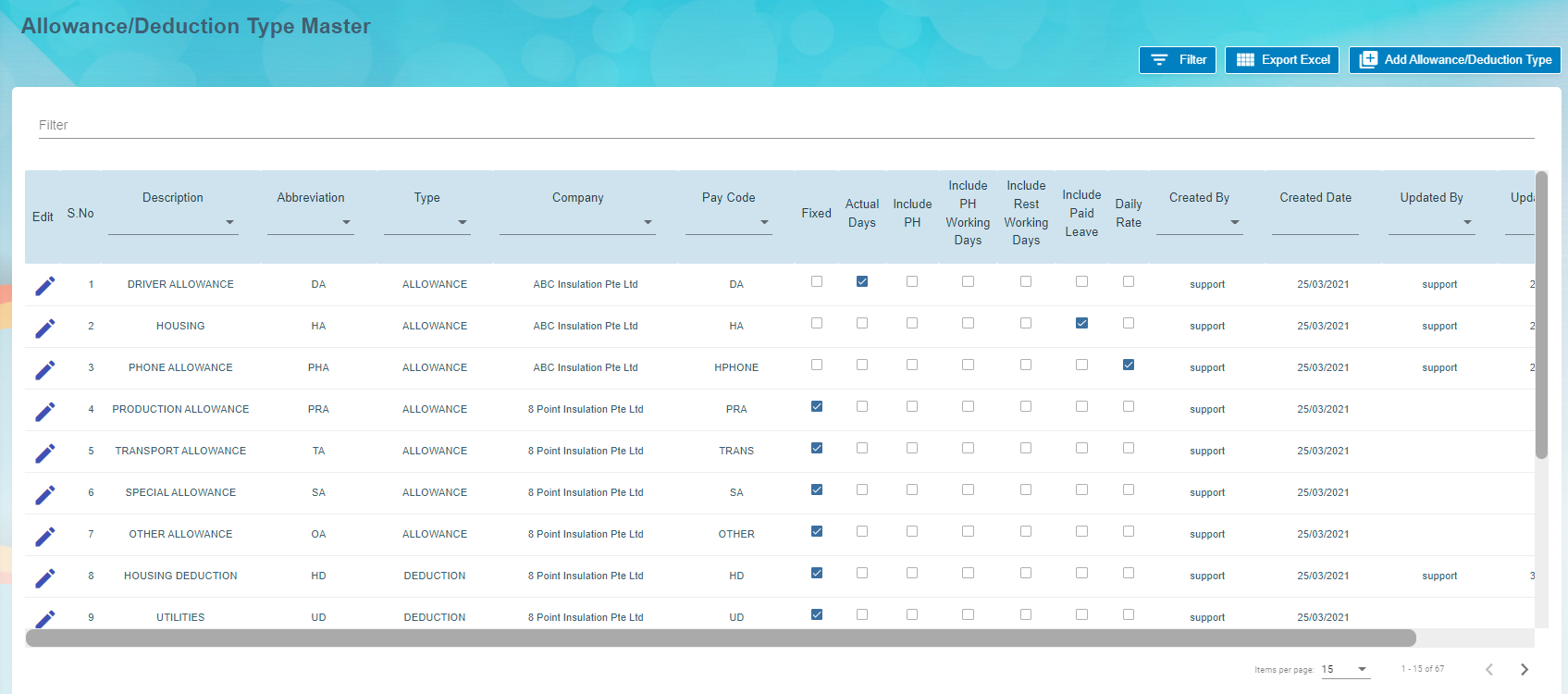Screen dimensions: 1568x694
Task: Toggle Daily Rate checkbox for PHONE ALLOWANCE
Action: tap(1128, 365)
